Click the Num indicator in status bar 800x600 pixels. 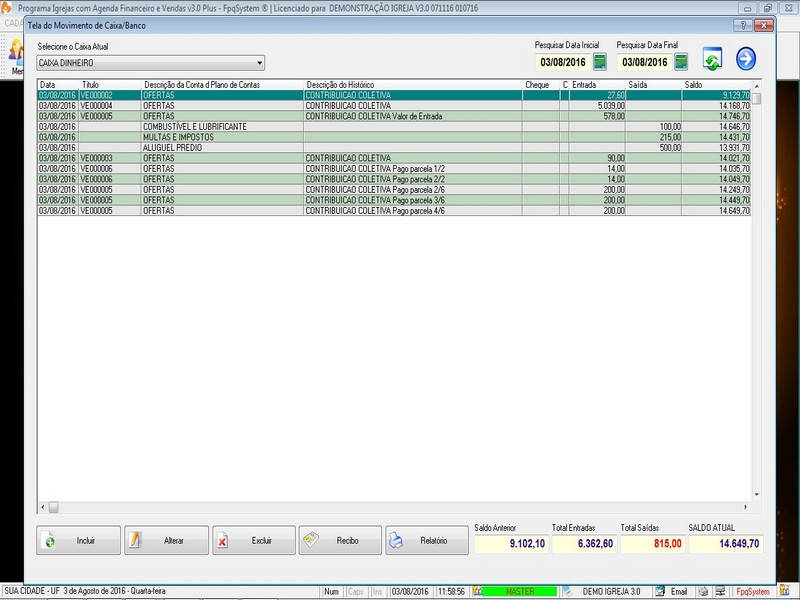(332, 591)
